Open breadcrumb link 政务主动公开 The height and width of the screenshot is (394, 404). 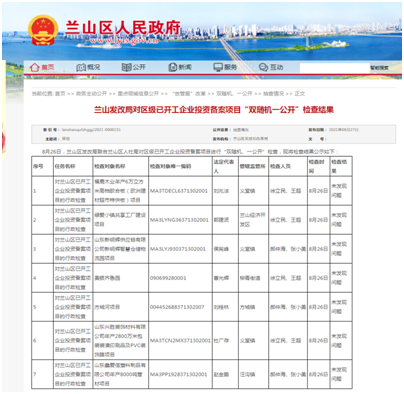91,94
